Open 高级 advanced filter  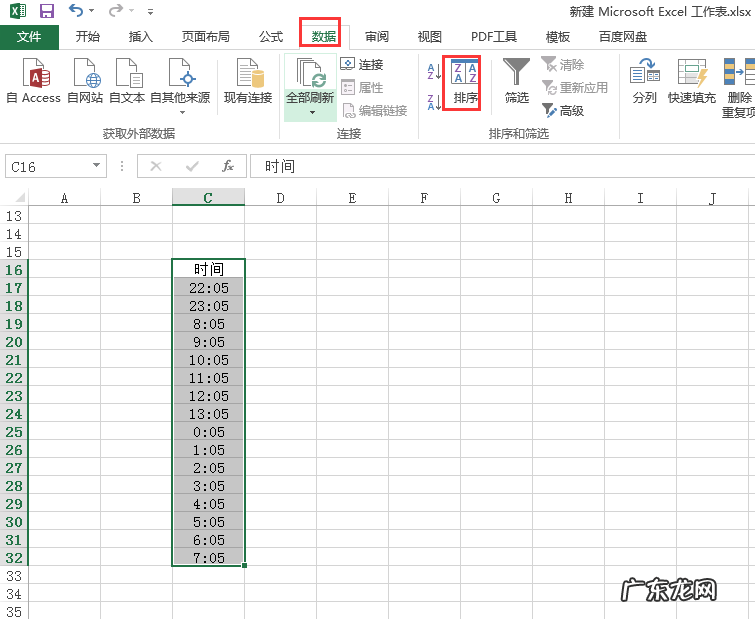coord(562,110)
